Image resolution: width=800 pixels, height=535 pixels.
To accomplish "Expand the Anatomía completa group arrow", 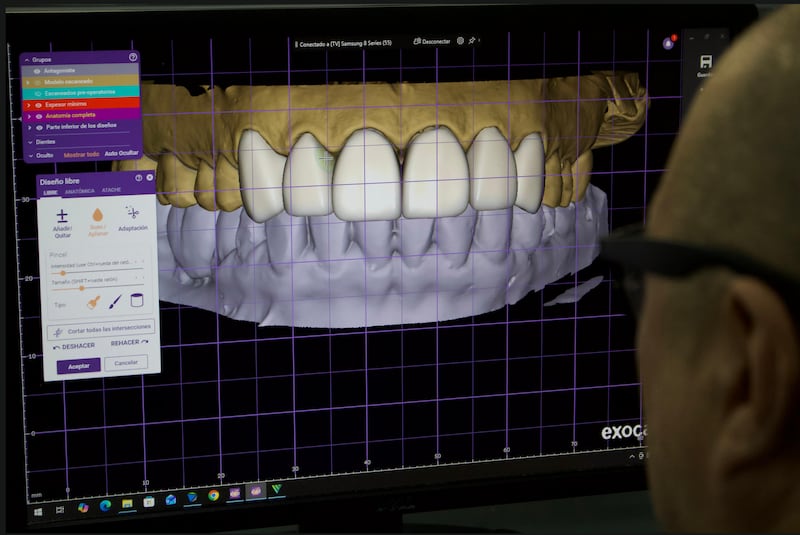I will pyautogui.click(x=29, y=117).
